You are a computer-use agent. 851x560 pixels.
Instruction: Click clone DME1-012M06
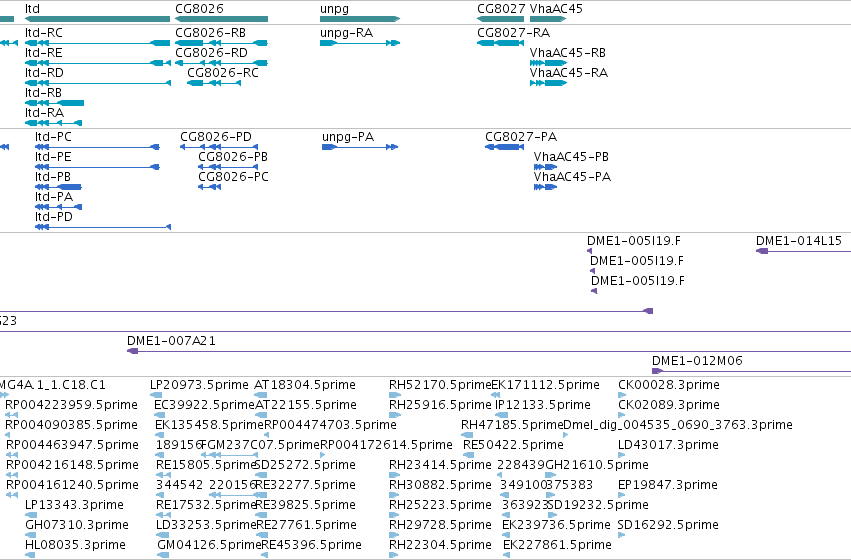point(697,361)
